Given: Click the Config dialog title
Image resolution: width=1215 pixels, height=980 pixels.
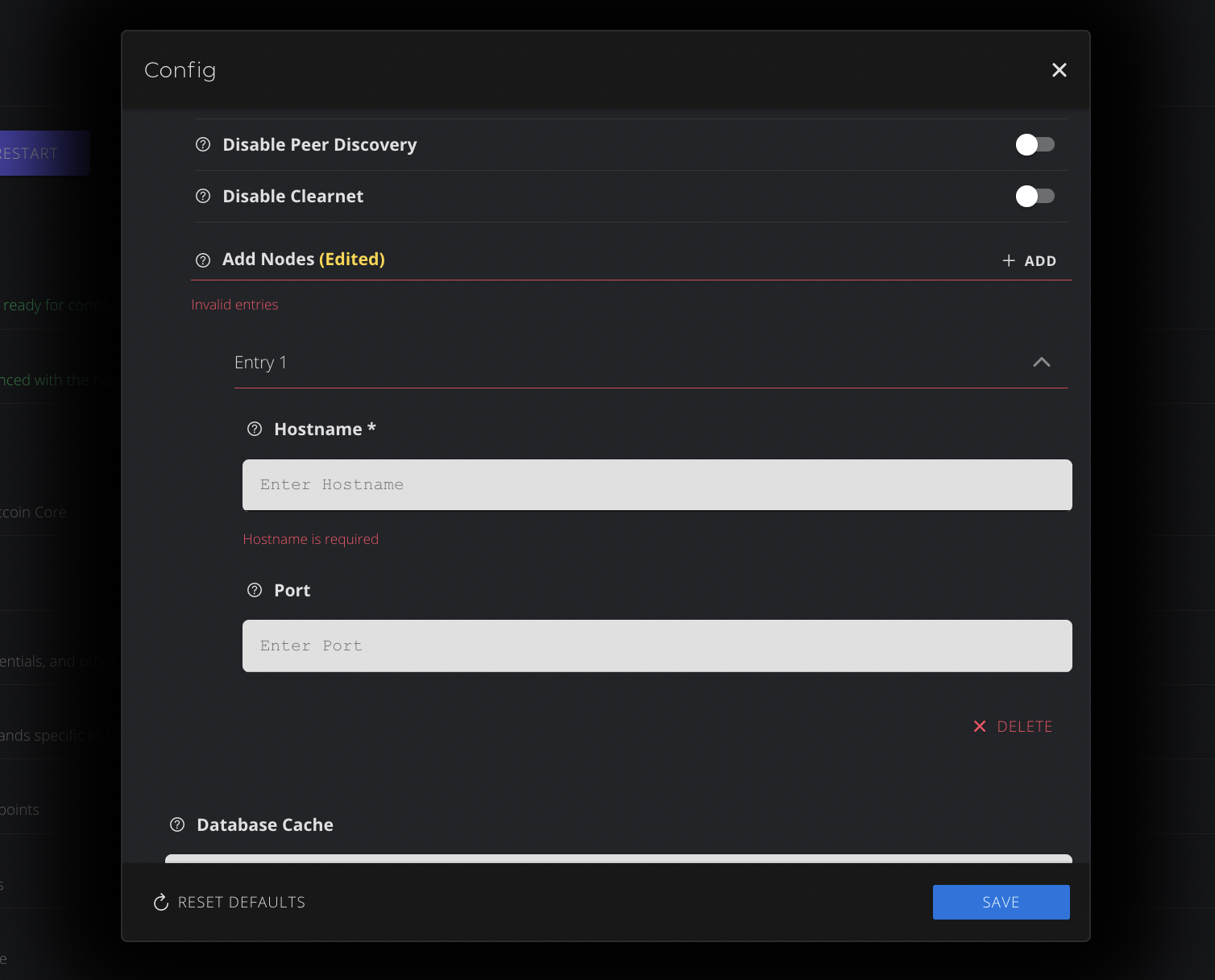Looking at the screenshot, I should pos(180,71).
